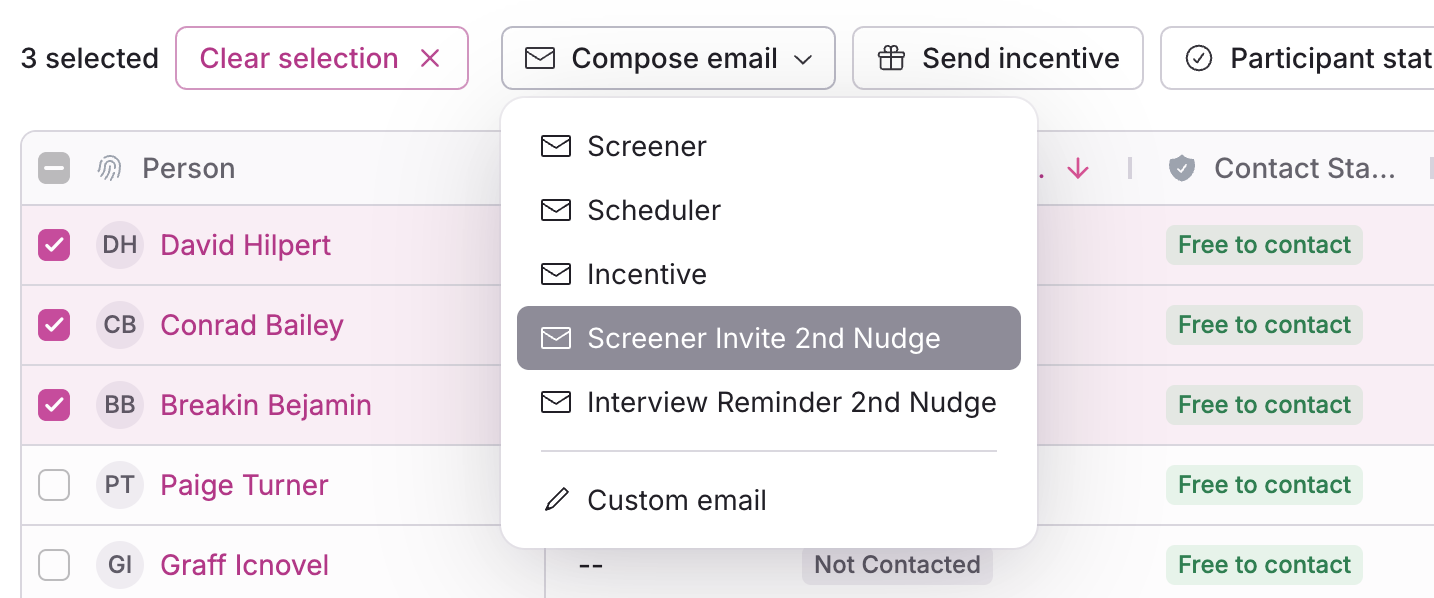Click the DH avatar for David Hilpert
The image size is (1434, 598).
tap(120, 245)
